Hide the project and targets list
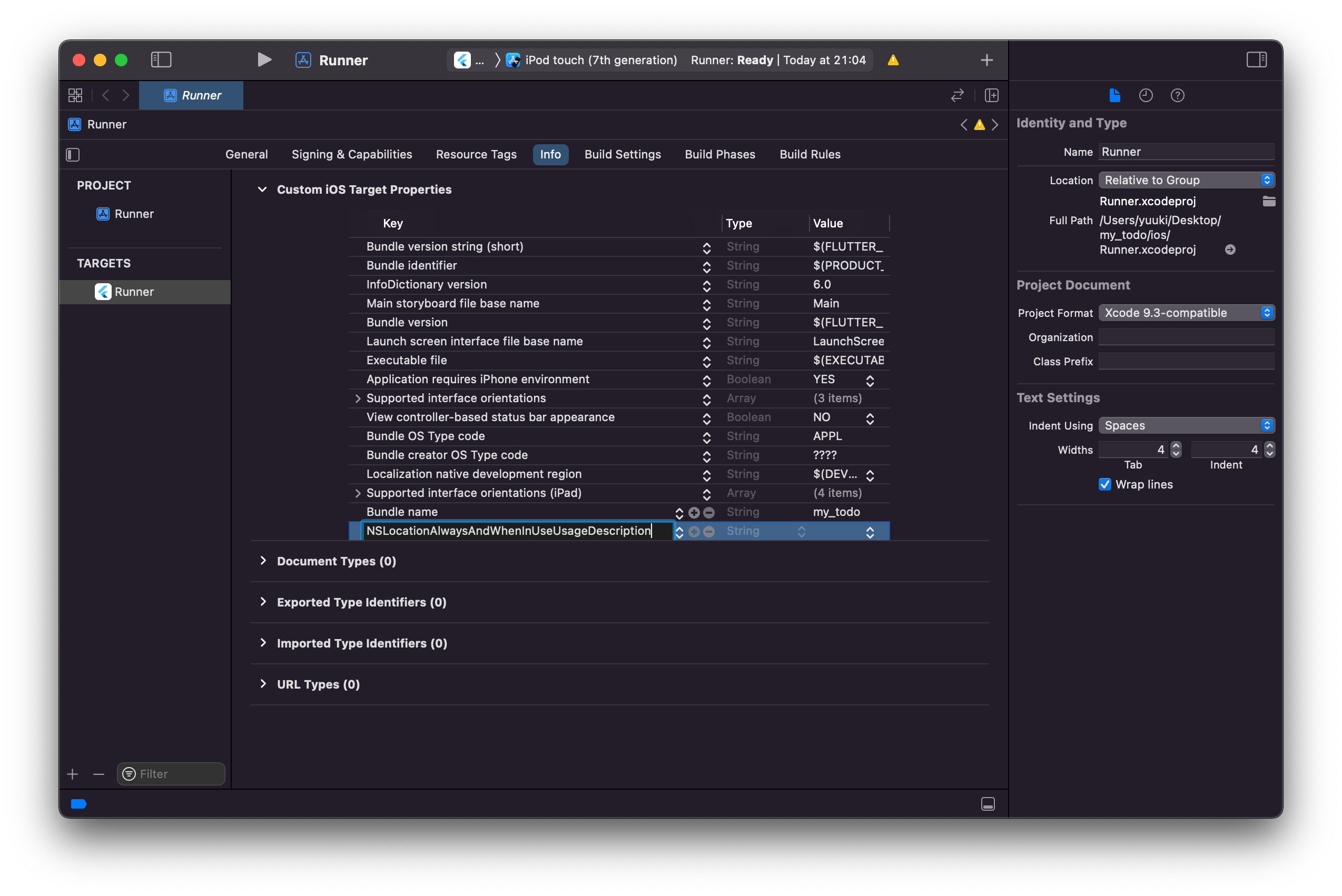The width and height of the screenshot is (1342, 896). [x=73, y=155]
